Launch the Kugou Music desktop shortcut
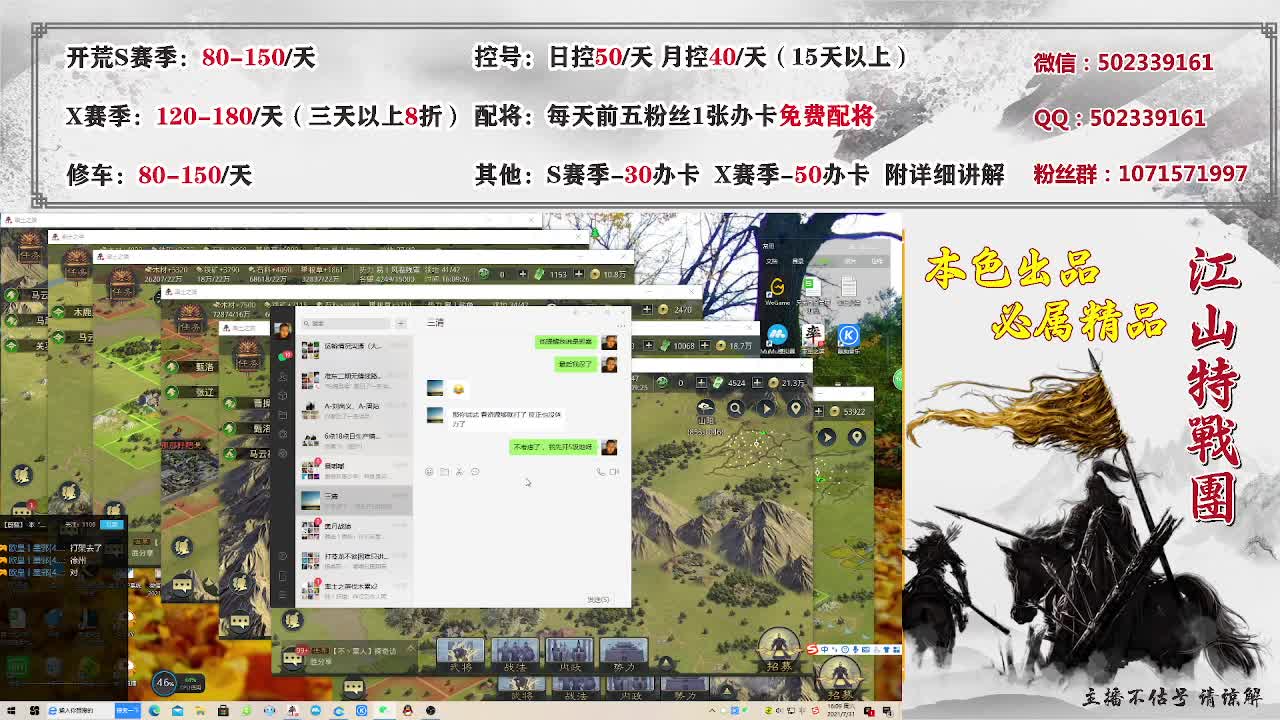Image resolution: width=1280 pixels, height=720 pixels. click(x=848, y=337)
